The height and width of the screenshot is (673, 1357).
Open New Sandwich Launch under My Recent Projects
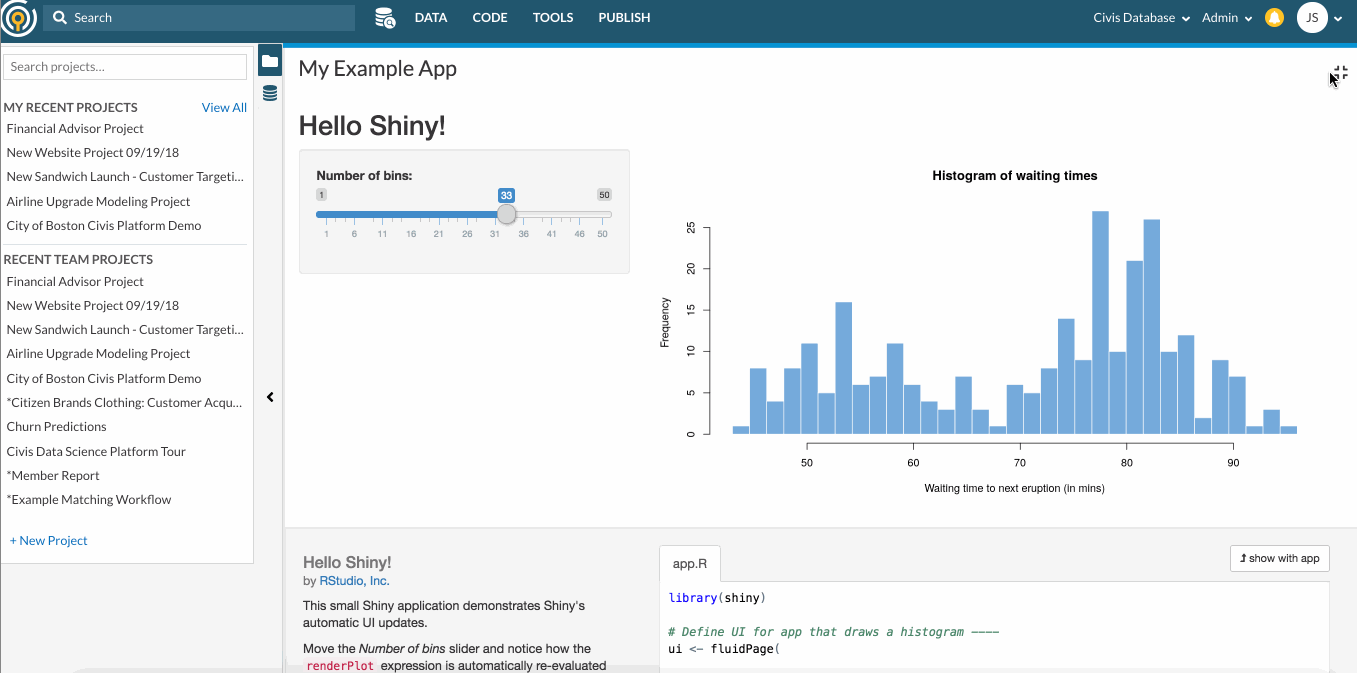pos(125,177)
